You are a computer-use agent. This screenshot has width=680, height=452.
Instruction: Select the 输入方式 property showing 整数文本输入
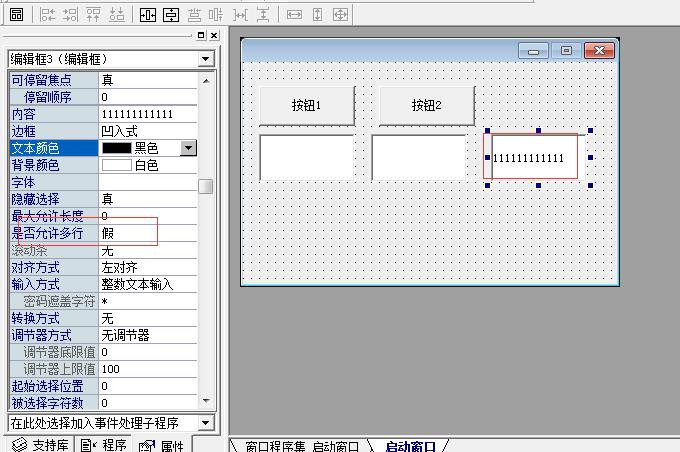(x=103, y=284)
